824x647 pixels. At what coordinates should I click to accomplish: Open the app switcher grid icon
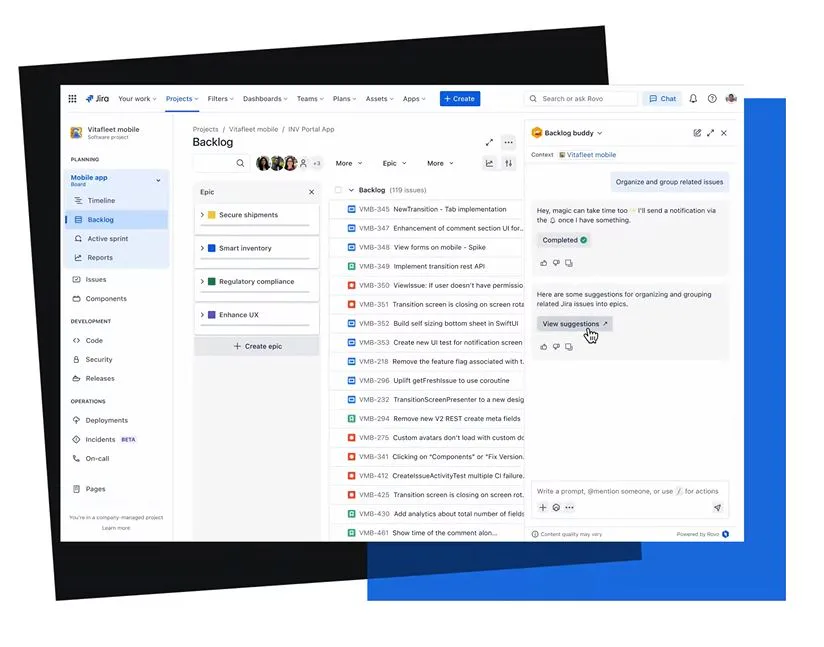73,99
